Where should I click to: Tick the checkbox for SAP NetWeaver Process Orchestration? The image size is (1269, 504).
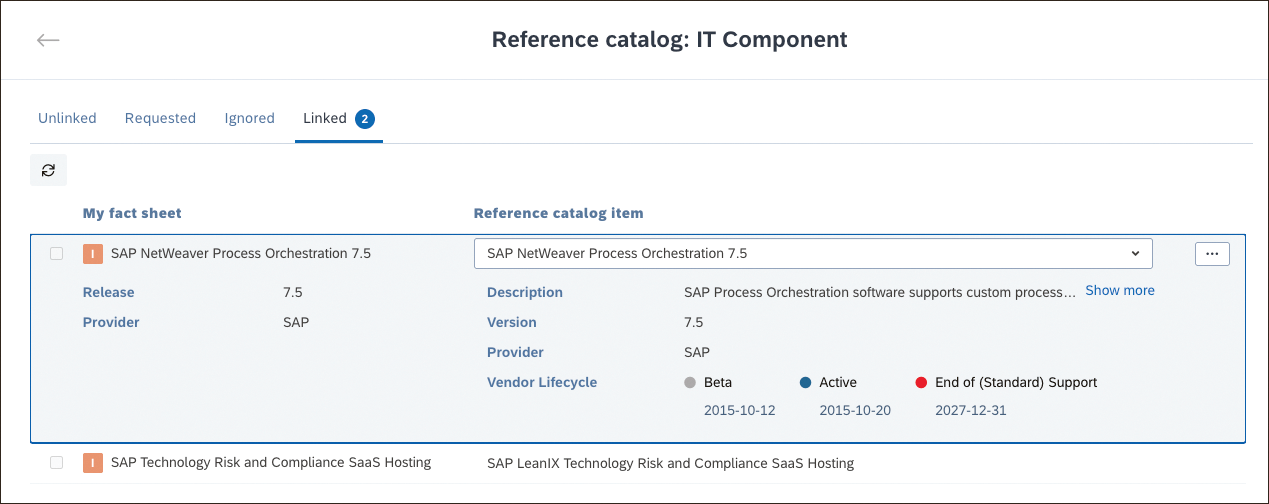click(57, 254)
